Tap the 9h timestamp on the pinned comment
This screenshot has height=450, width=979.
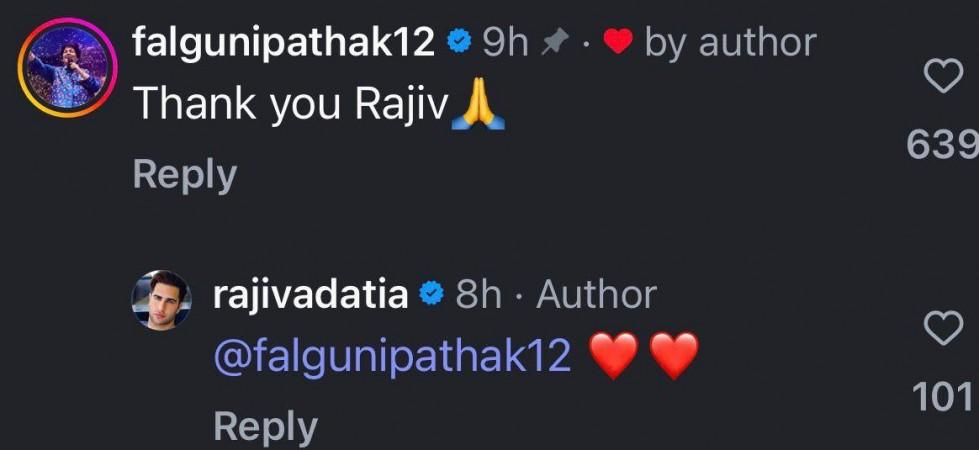(505, 44)
